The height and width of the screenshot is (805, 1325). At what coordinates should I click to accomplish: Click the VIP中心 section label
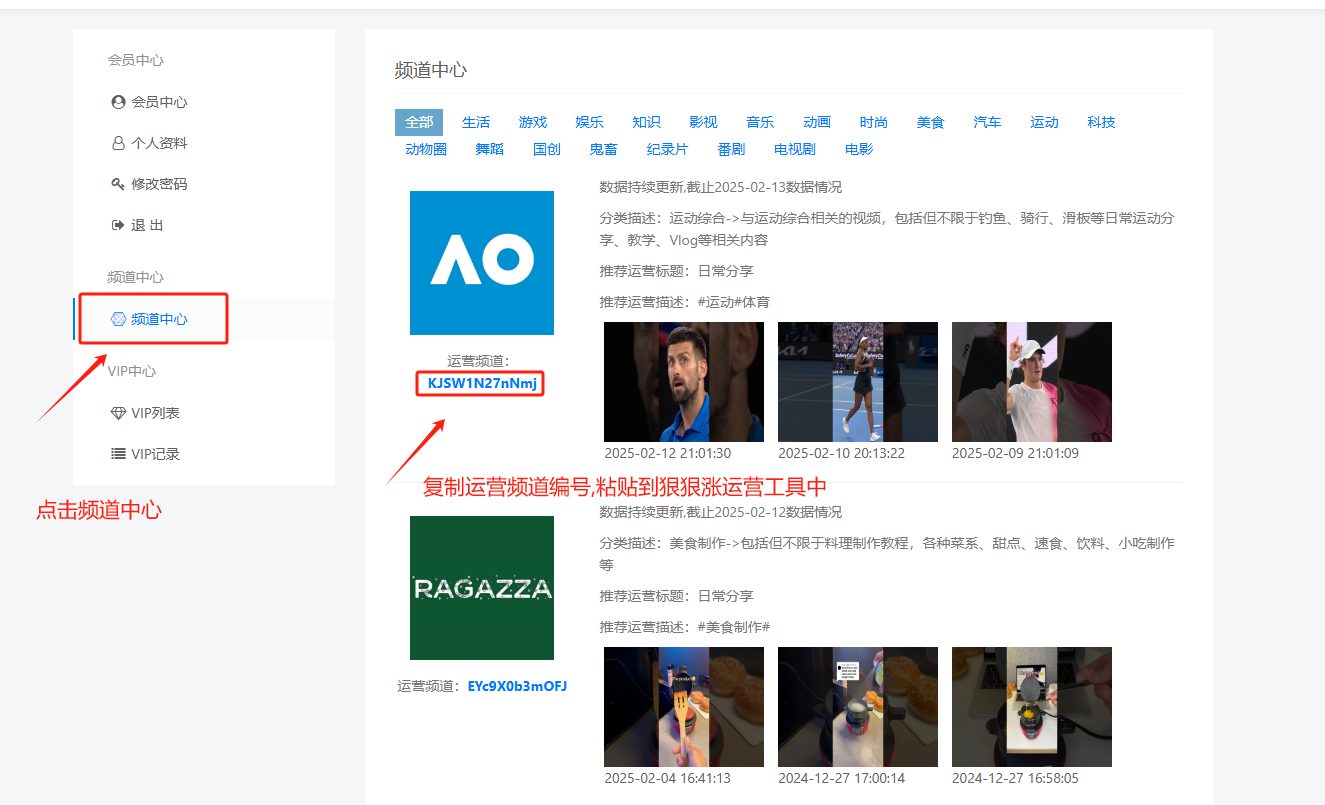[x=132, y=371]
